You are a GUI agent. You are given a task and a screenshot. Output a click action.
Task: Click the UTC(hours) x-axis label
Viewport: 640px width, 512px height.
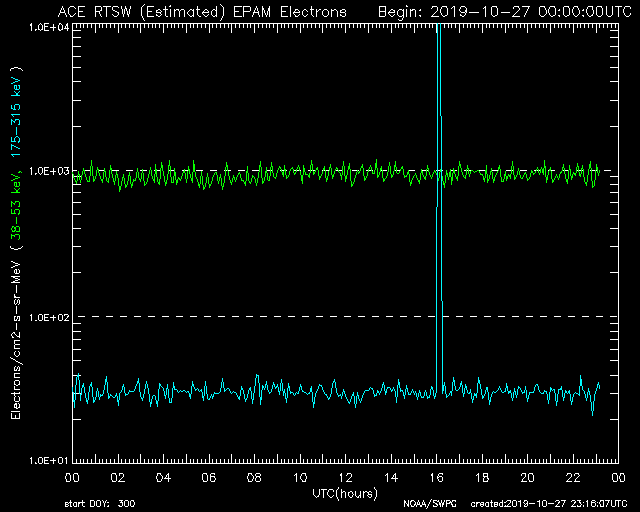[345, 493]
